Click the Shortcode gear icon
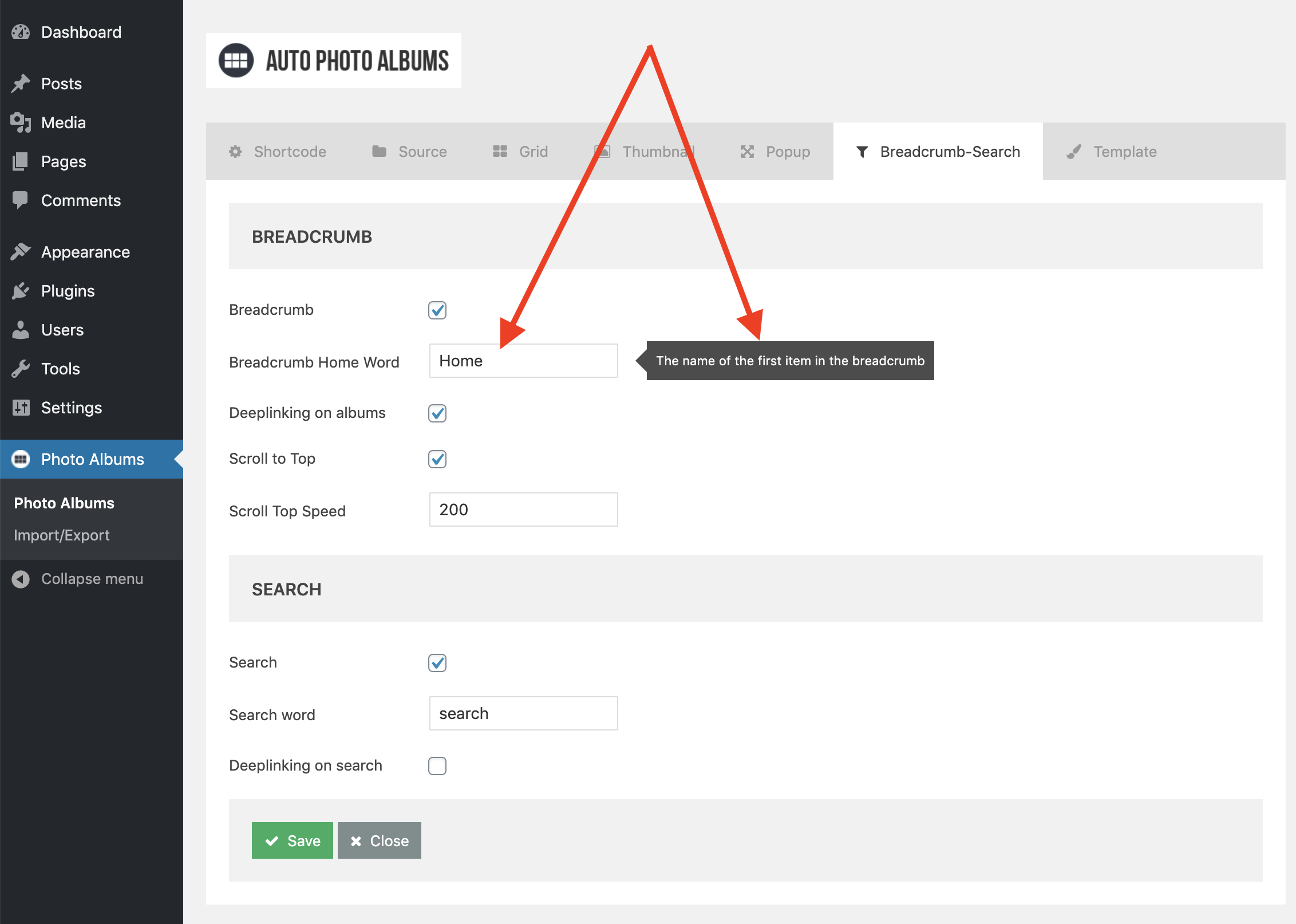This screenshot has width=1296, height=924. tap(235, 152)
